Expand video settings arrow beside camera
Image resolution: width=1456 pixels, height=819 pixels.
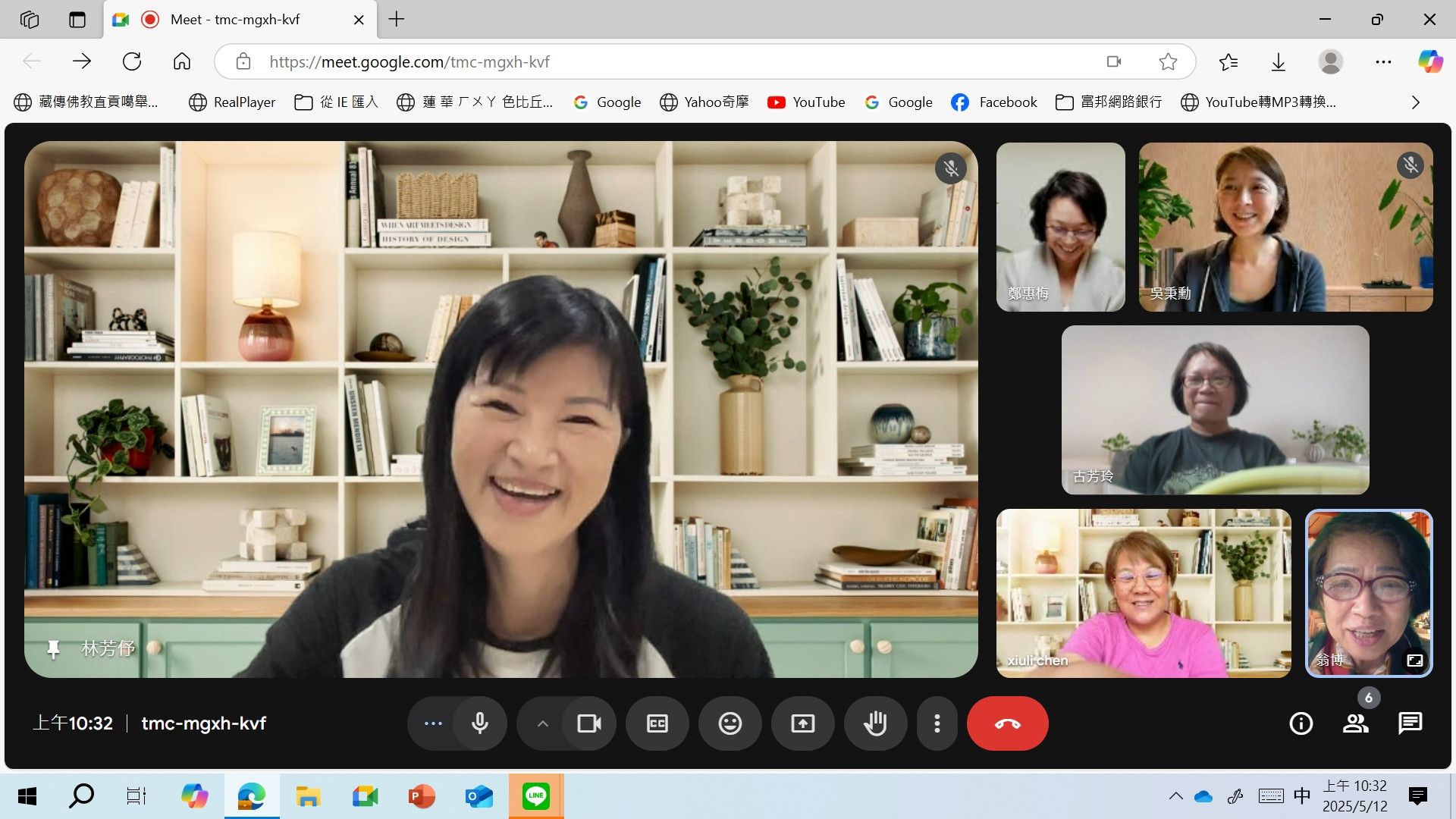542,723
